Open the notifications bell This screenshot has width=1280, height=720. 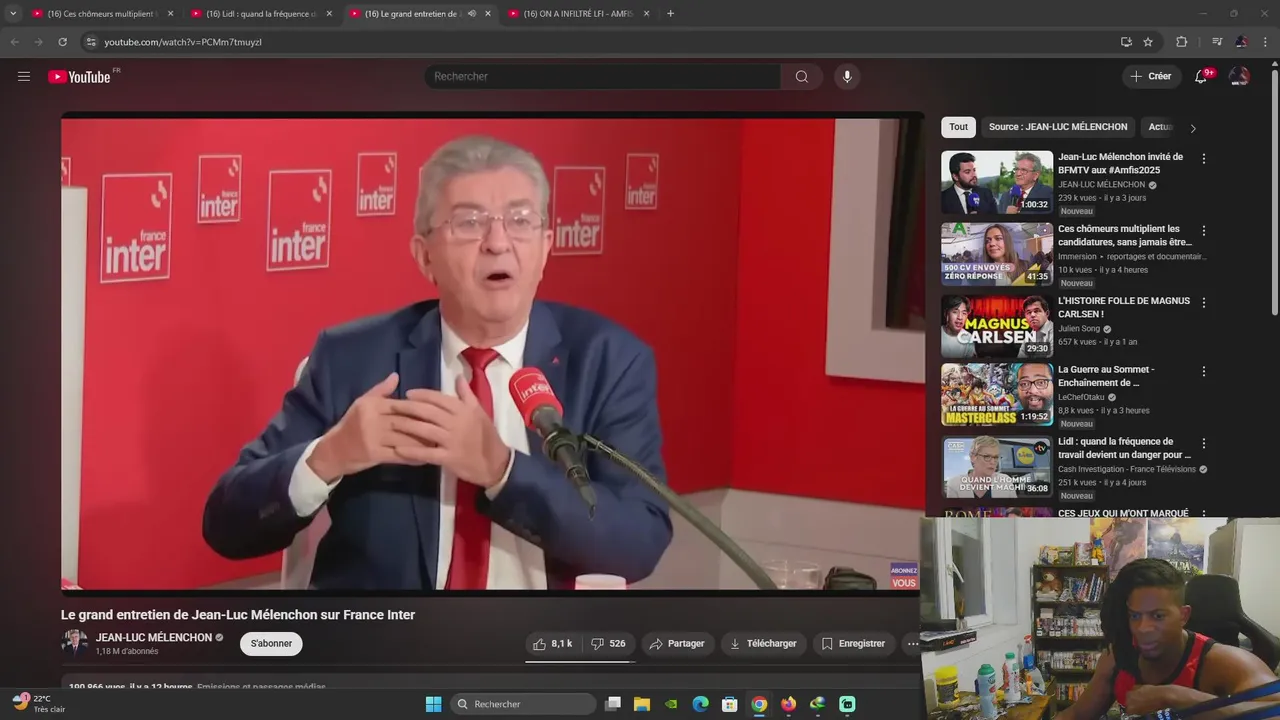click(x=1201, y=76)
